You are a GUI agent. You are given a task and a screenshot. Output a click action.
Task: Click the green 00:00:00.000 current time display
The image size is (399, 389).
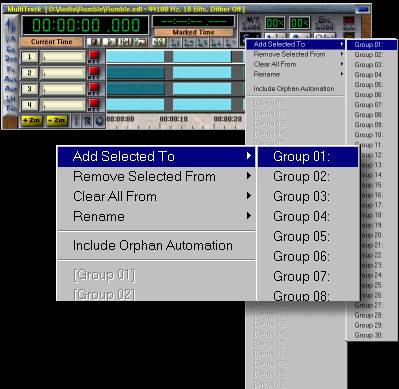pos(85,25)
